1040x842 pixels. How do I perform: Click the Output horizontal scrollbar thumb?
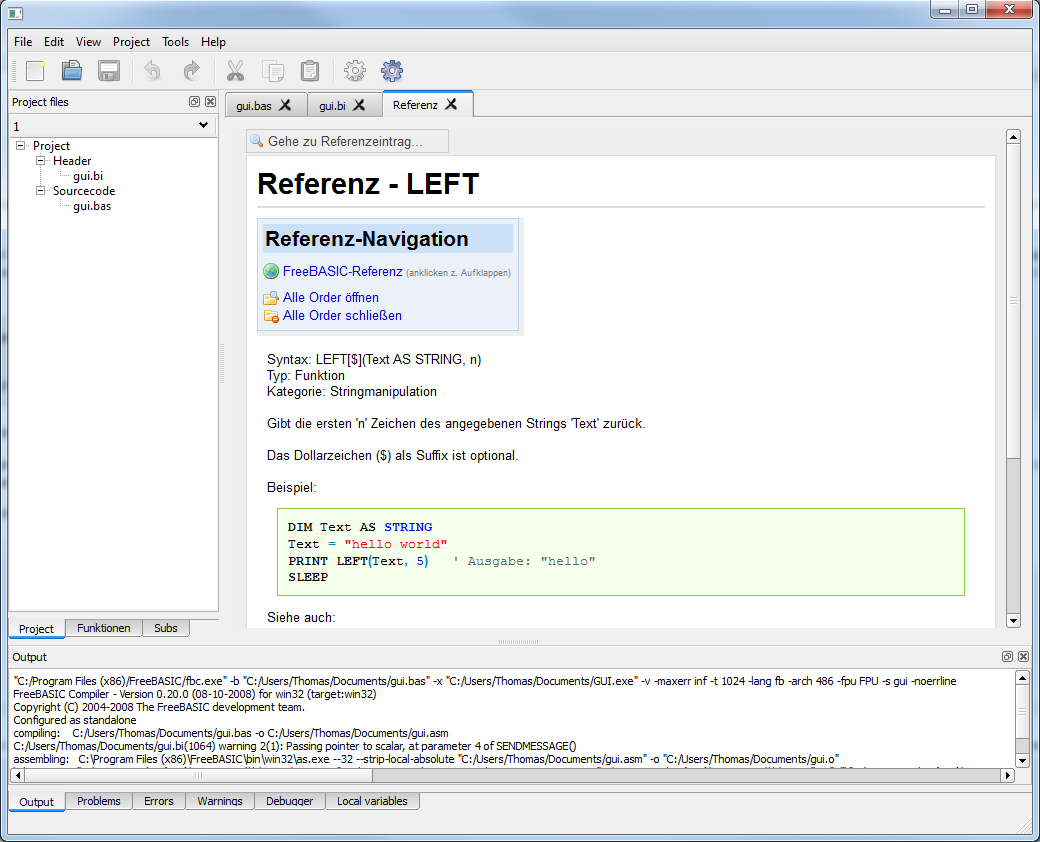[x=198, y=775]
